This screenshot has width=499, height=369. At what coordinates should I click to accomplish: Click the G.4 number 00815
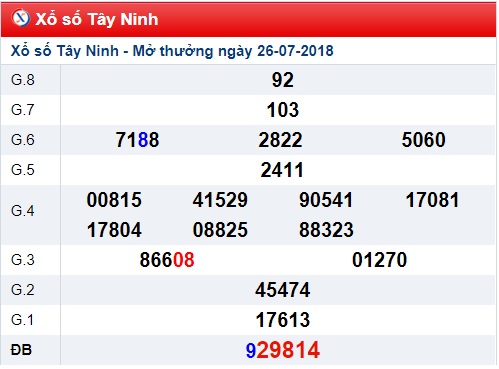click(x=114, y=200)
